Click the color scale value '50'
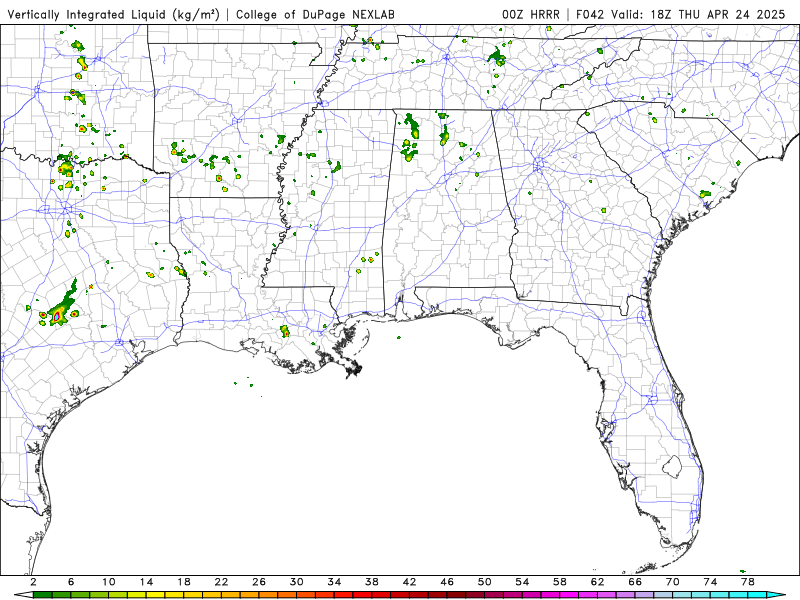 point(485,582)
